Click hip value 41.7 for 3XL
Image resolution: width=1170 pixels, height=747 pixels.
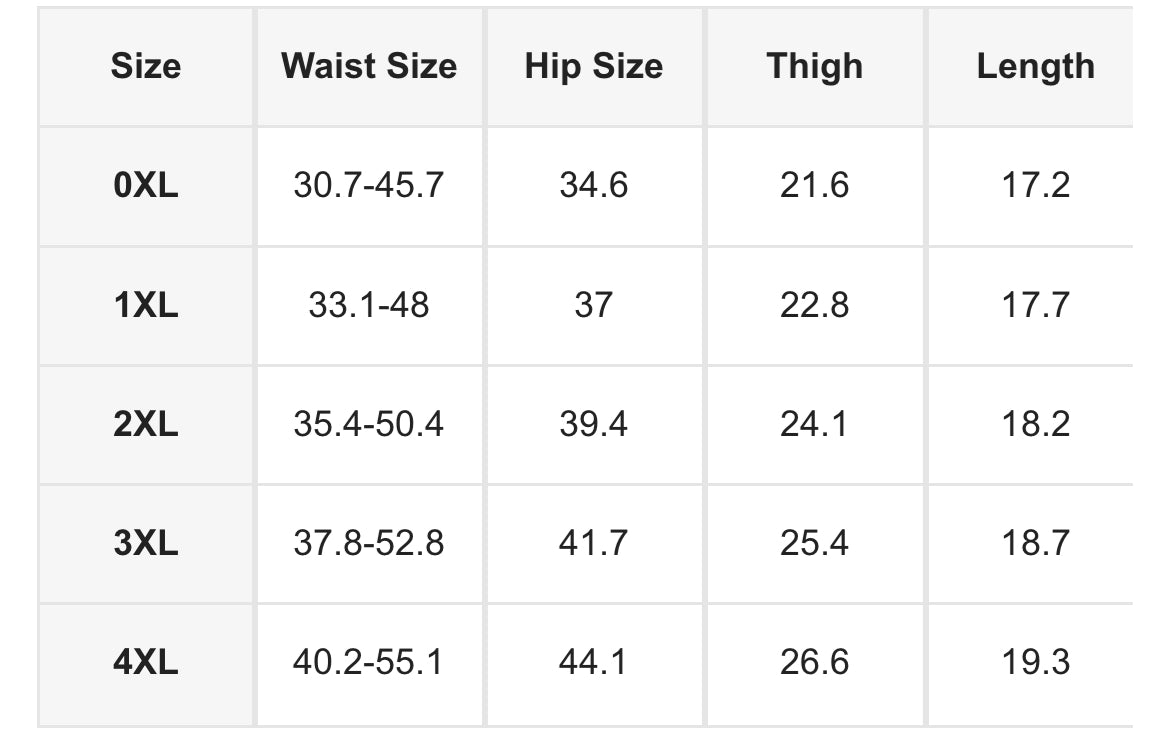pyautogui.click(x=593, y=543)
